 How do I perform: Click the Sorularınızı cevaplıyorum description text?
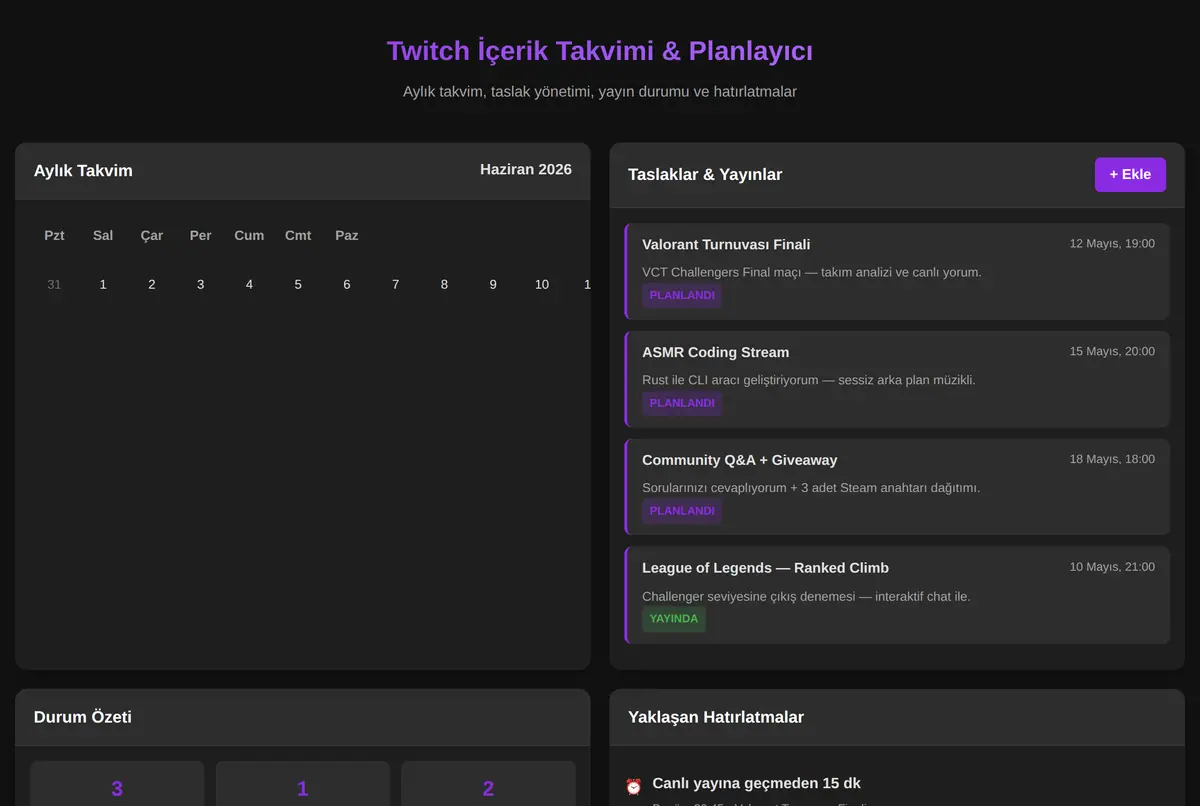pos(811,488)
